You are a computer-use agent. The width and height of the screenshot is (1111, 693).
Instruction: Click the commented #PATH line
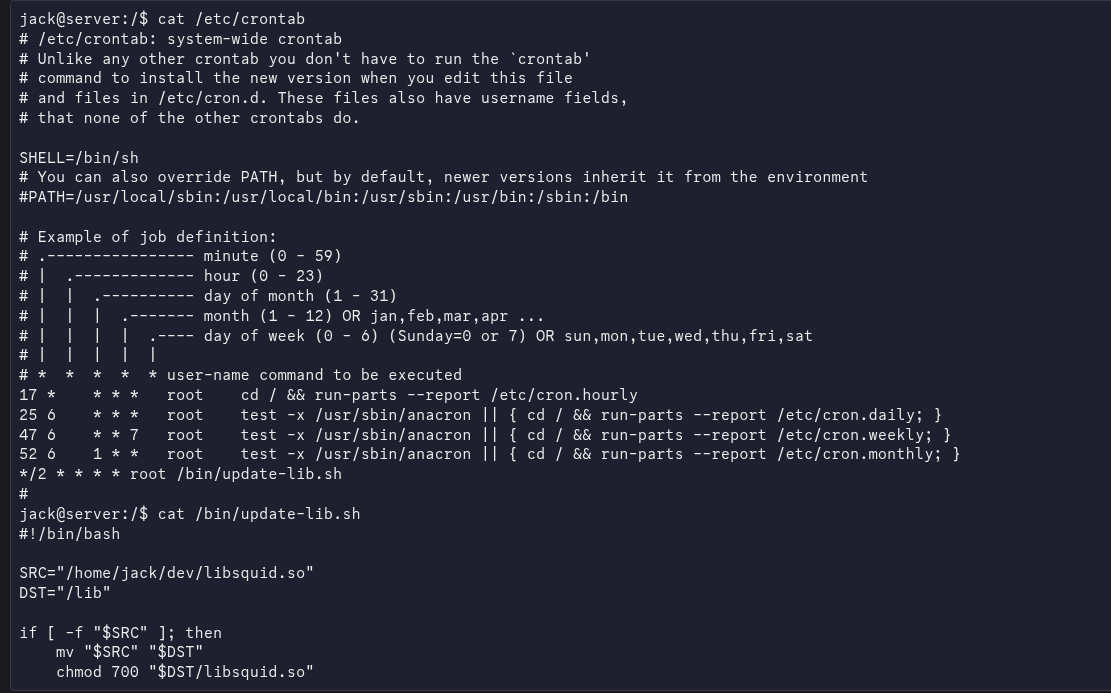pos(323,197)
